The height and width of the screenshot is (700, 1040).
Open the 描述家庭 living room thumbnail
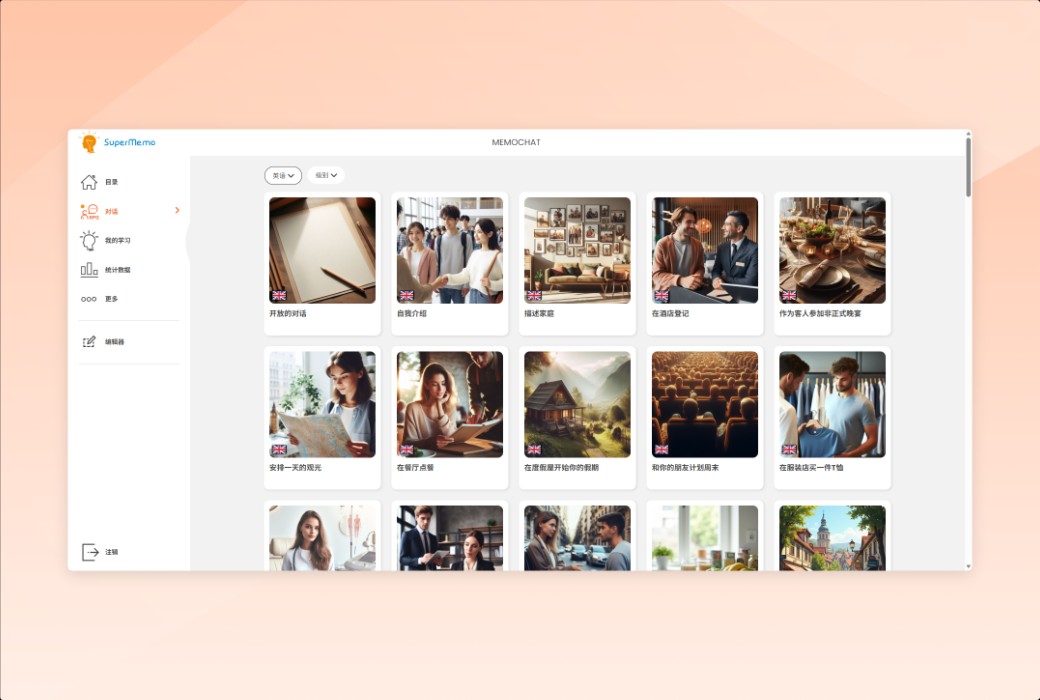577,250
